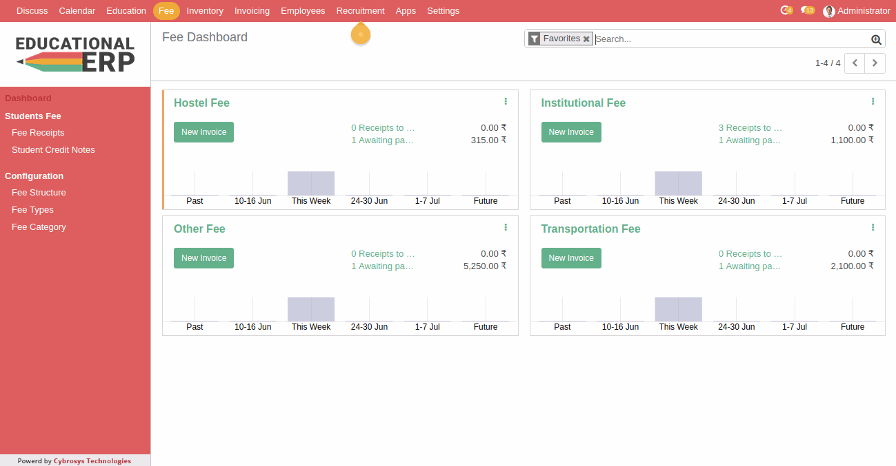Click the 2,100.00 ₹ amount in Transportation Fee
This screenshot has width=896, height=466.
point(852,266)
